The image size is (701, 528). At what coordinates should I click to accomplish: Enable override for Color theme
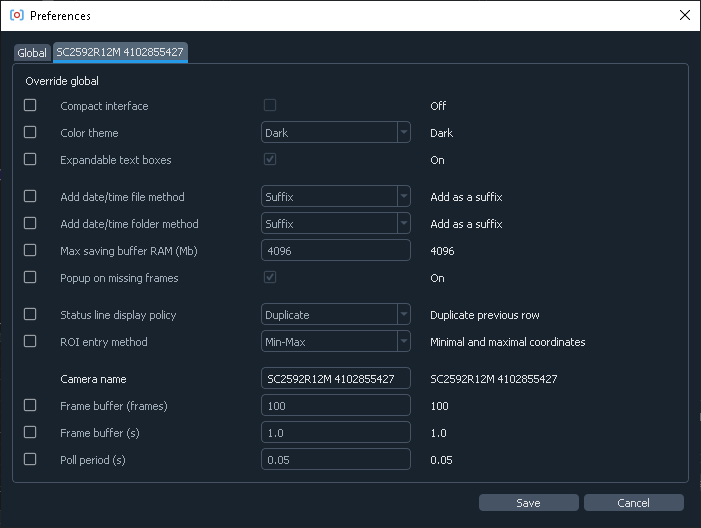coord(30,132)
